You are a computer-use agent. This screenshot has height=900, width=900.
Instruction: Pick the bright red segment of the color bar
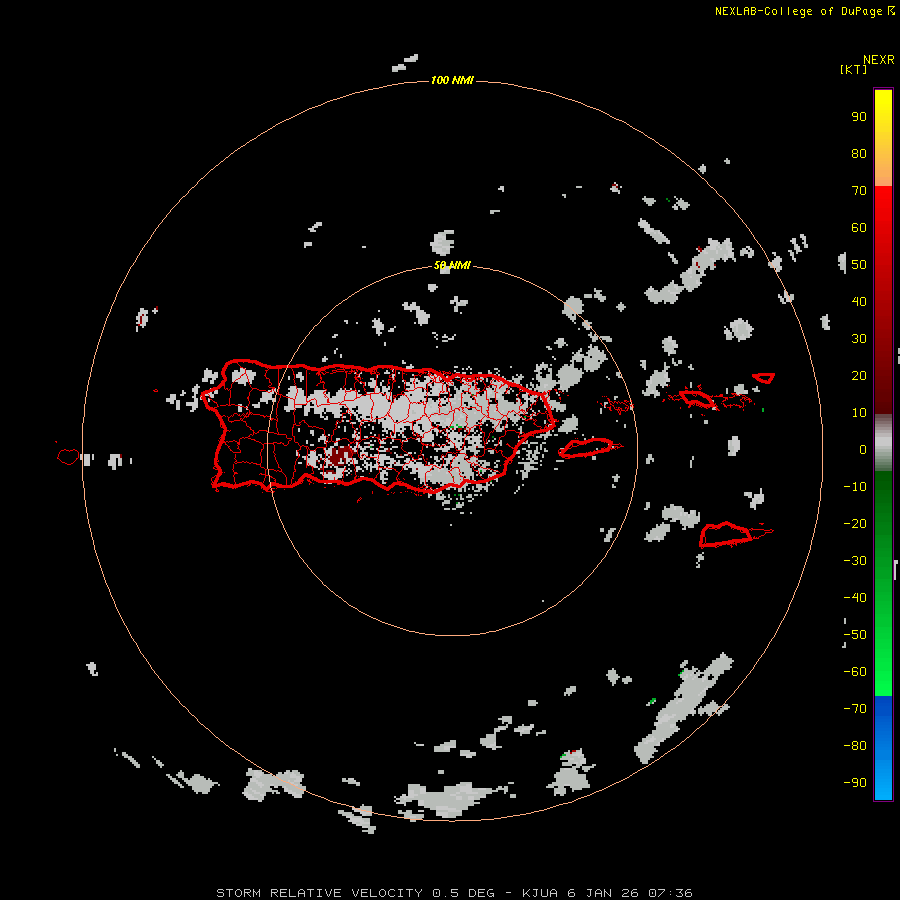883,230
